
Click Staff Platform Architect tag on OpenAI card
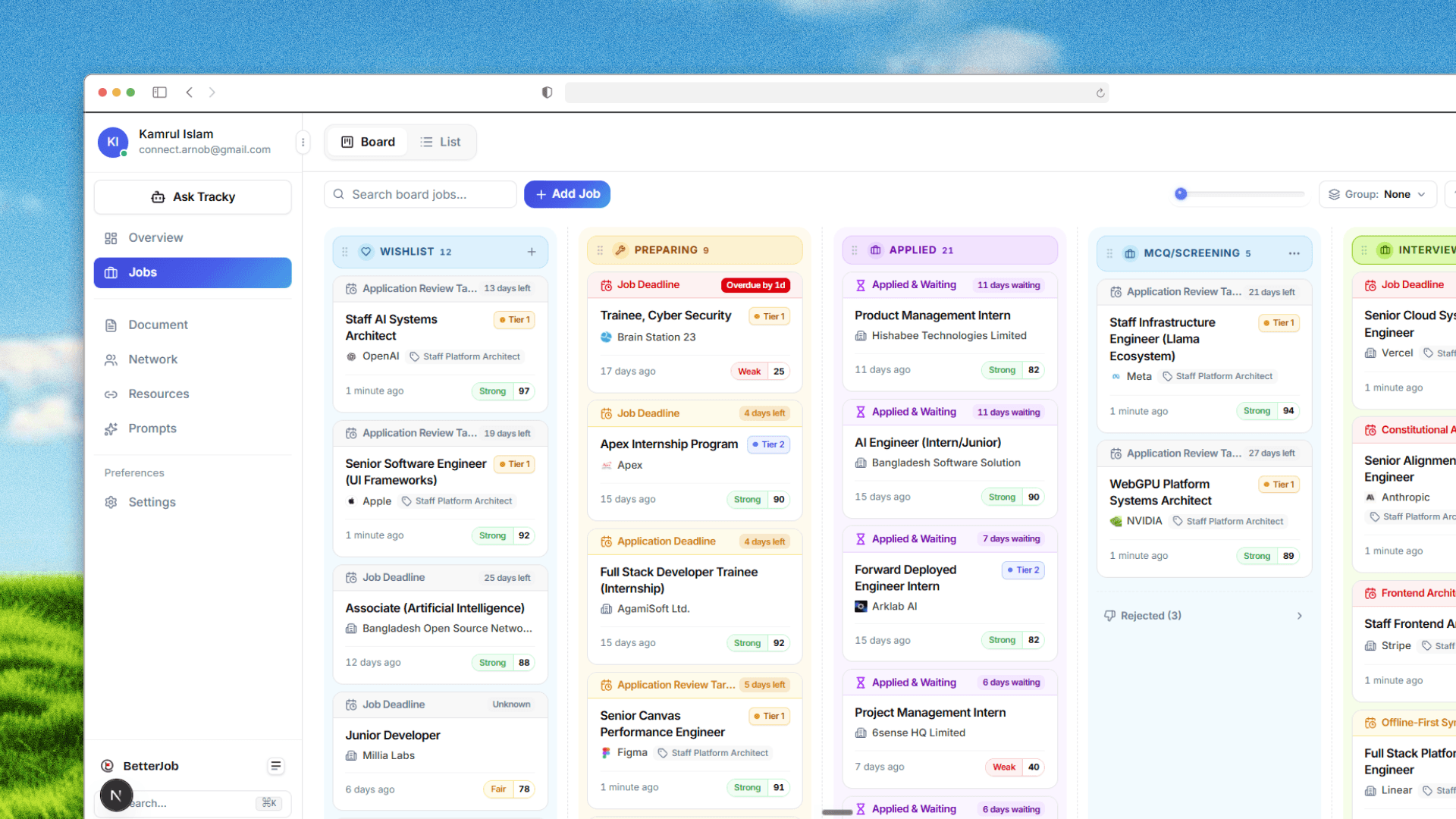coord(465,356)
